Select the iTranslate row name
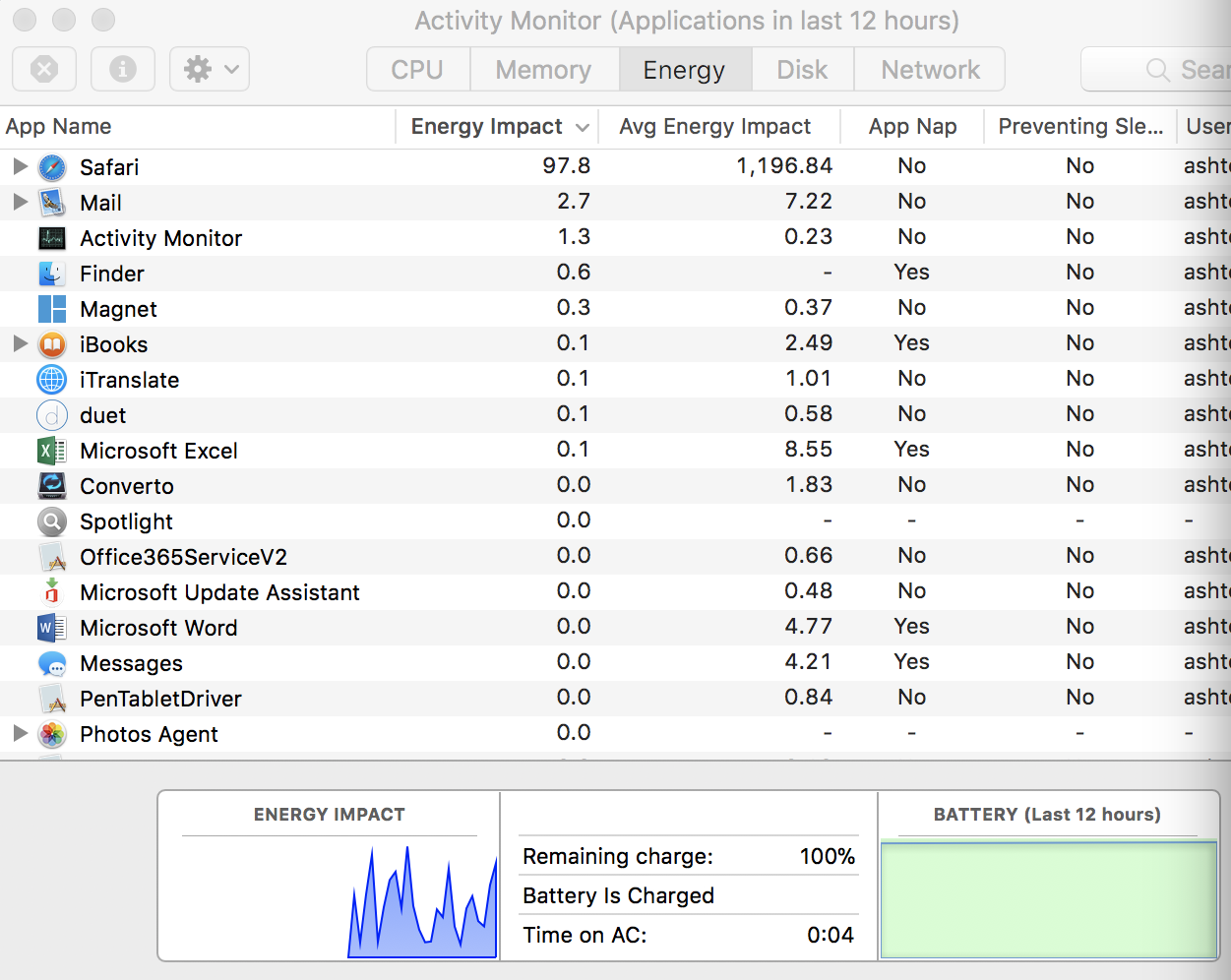 click(x=130, y=380)
